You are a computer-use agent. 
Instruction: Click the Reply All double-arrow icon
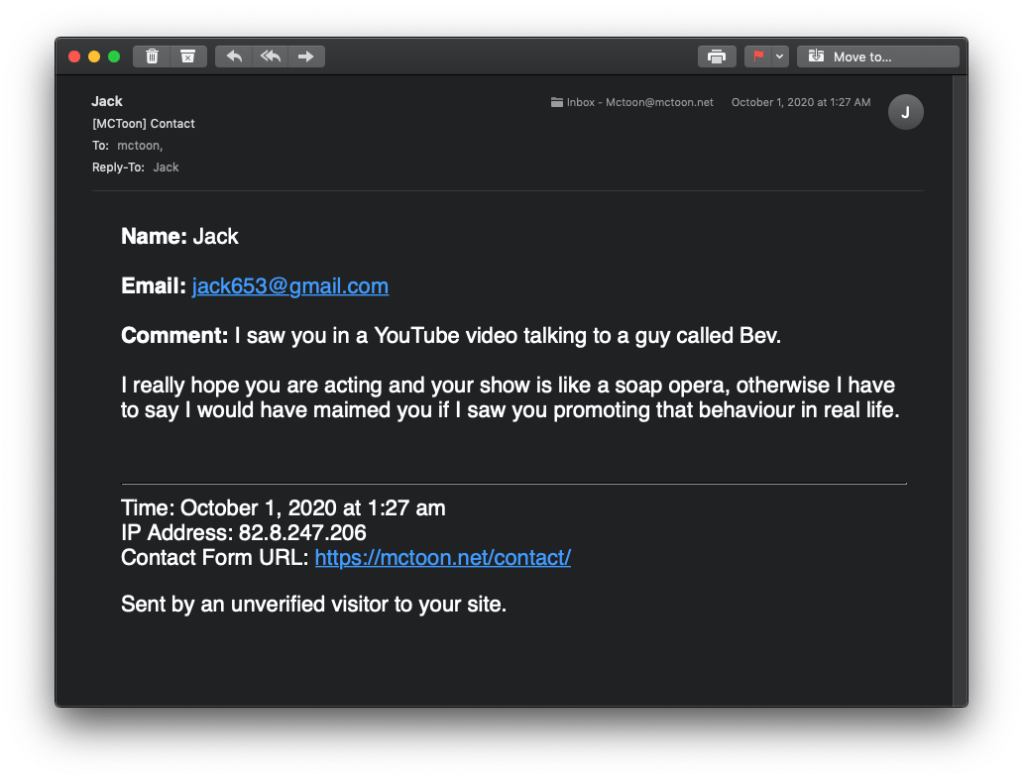[x=270, y=57]
